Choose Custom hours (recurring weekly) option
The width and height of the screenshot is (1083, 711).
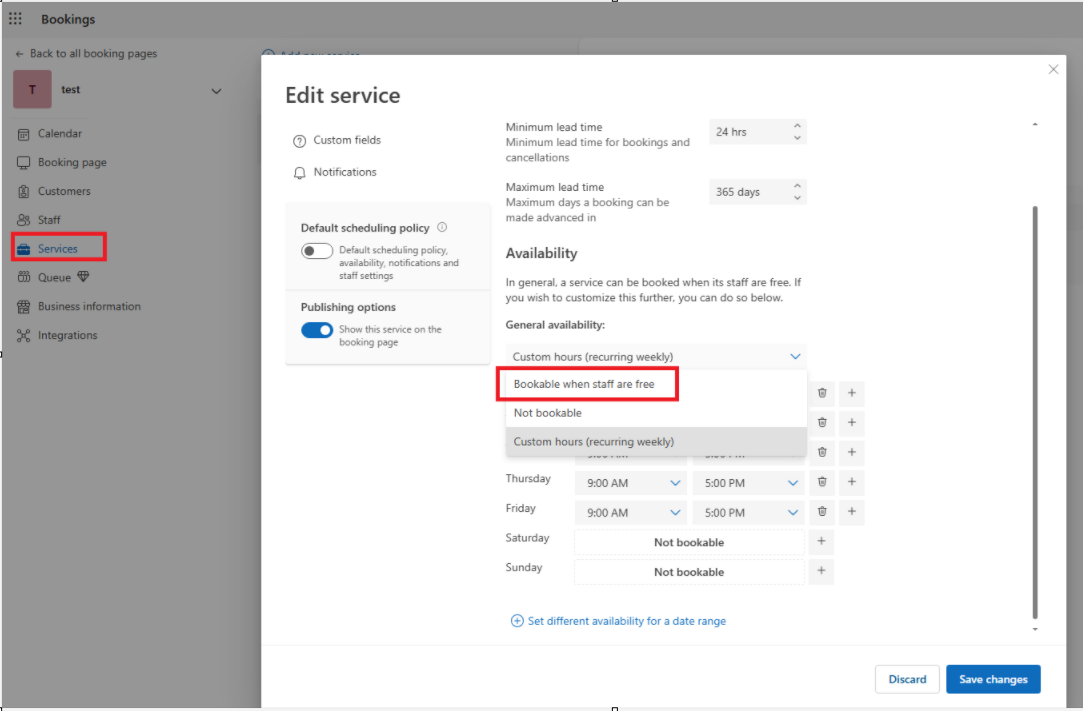point(656,442)
